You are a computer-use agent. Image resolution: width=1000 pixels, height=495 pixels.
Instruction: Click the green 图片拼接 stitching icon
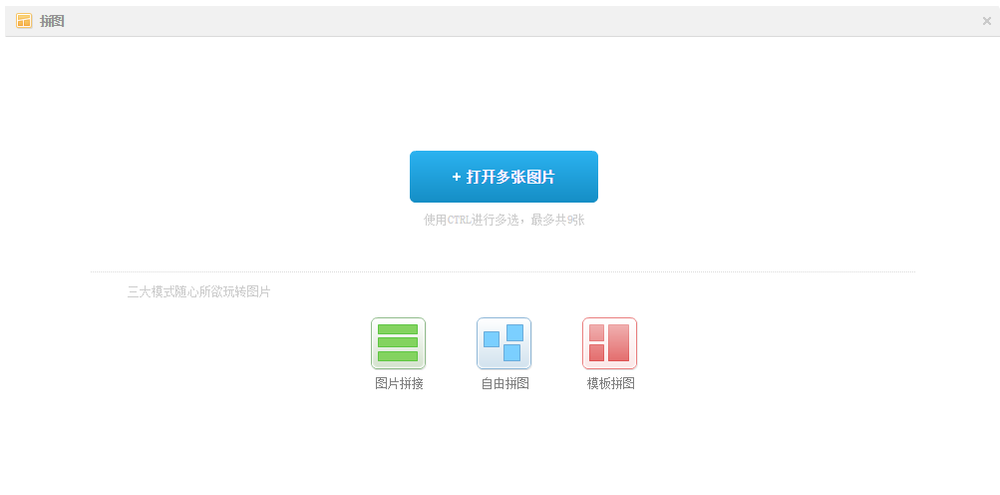(x=398, y=343)
